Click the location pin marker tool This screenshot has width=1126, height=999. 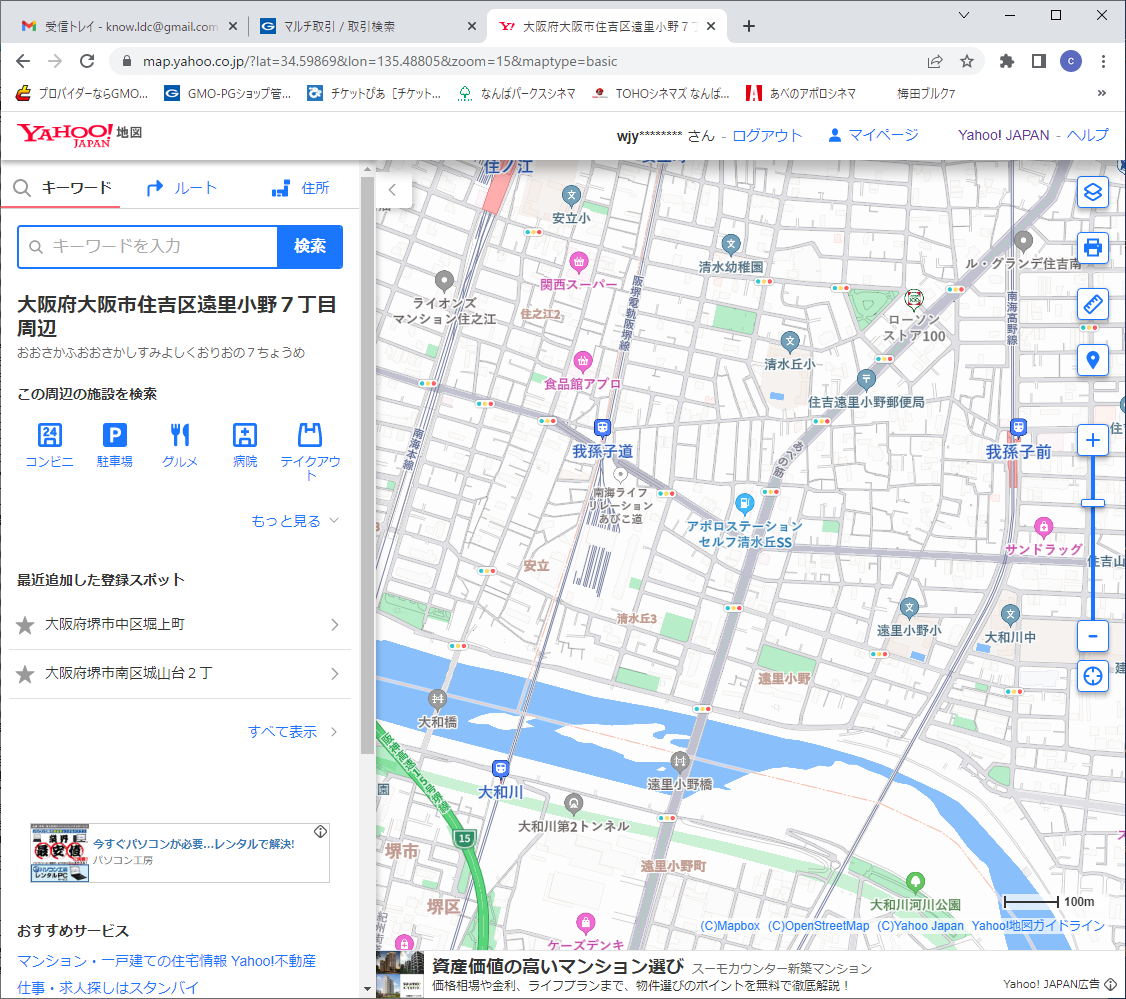point(1093,360)
